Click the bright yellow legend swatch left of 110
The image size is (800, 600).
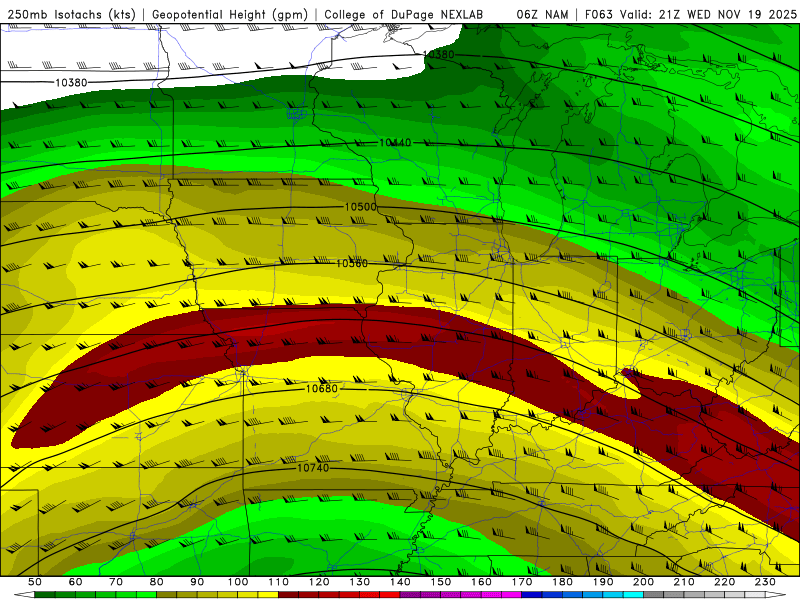click(x=268, y=595)
